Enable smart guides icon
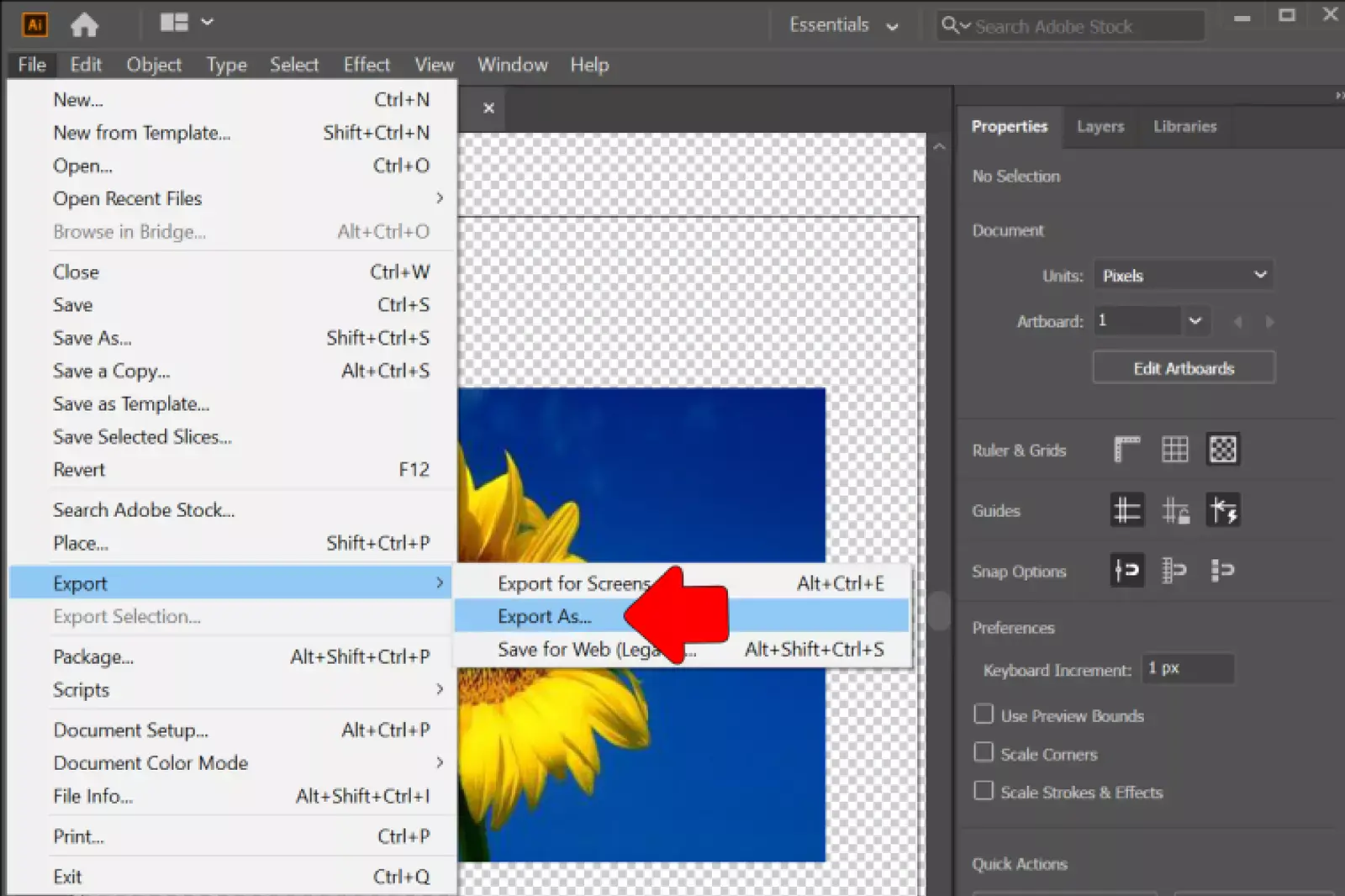The image size is (1345, 896). pos(1222,510)
